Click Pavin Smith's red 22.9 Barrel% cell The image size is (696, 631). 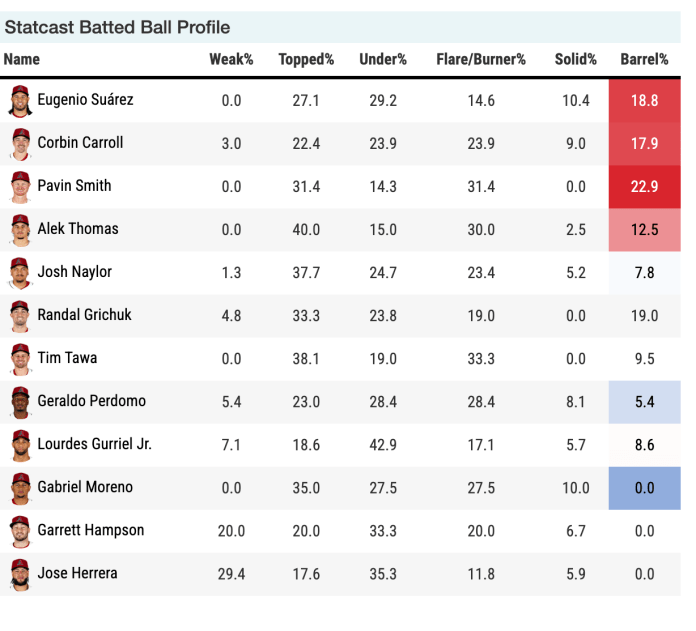click(645, 186)
